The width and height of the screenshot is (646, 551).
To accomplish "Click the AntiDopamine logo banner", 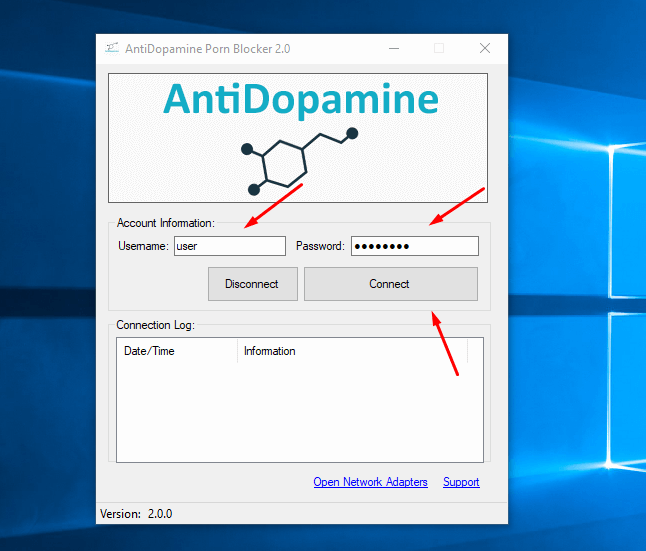I will click(x=298, y=138).
